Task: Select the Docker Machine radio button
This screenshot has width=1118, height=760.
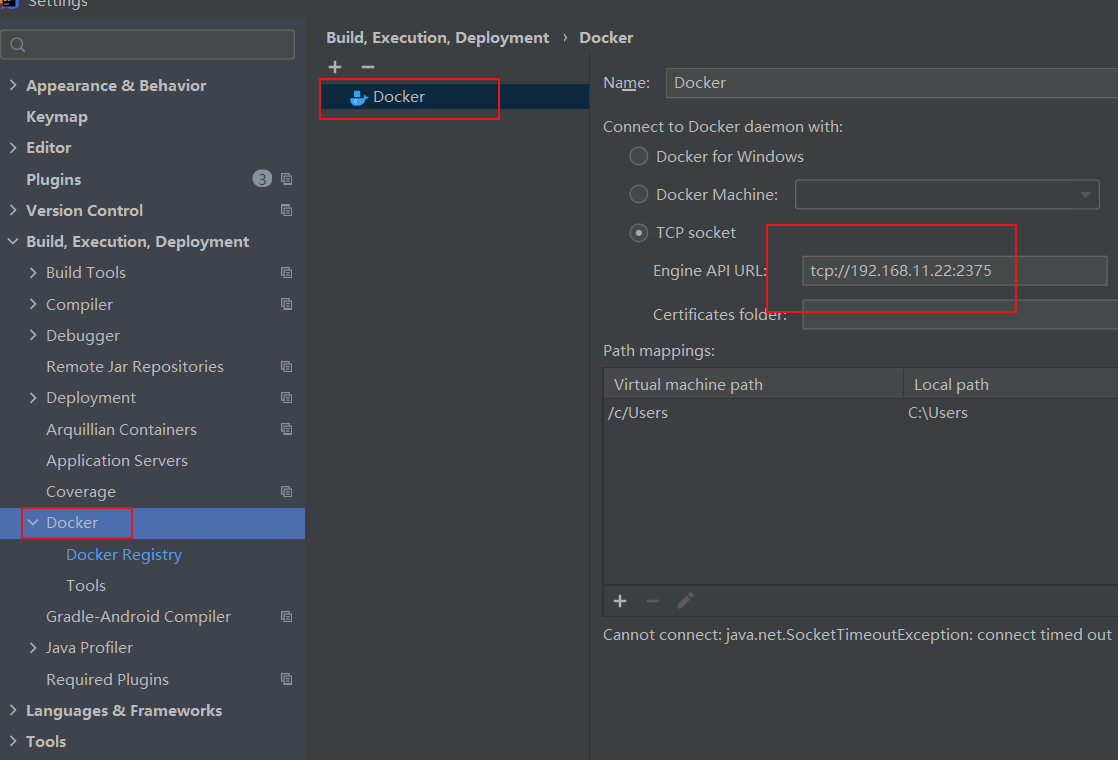Action: tap(638, 194)
